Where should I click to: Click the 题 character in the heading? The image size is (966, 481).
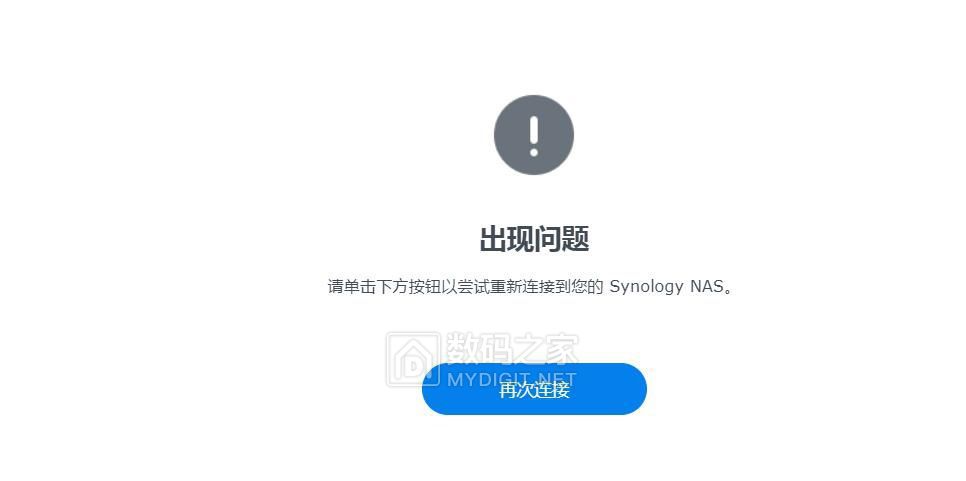576,238
